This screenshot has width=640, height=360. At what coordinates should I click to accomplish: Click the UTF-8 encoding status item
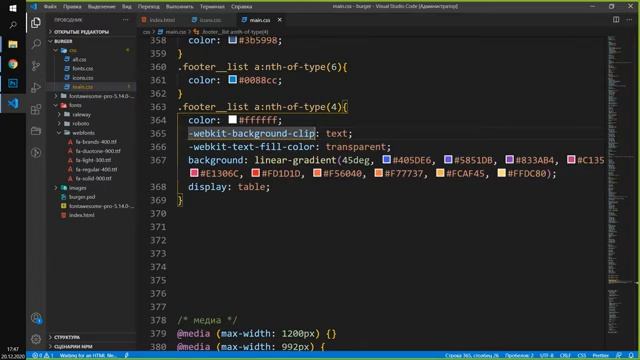[x=546, y=356]
